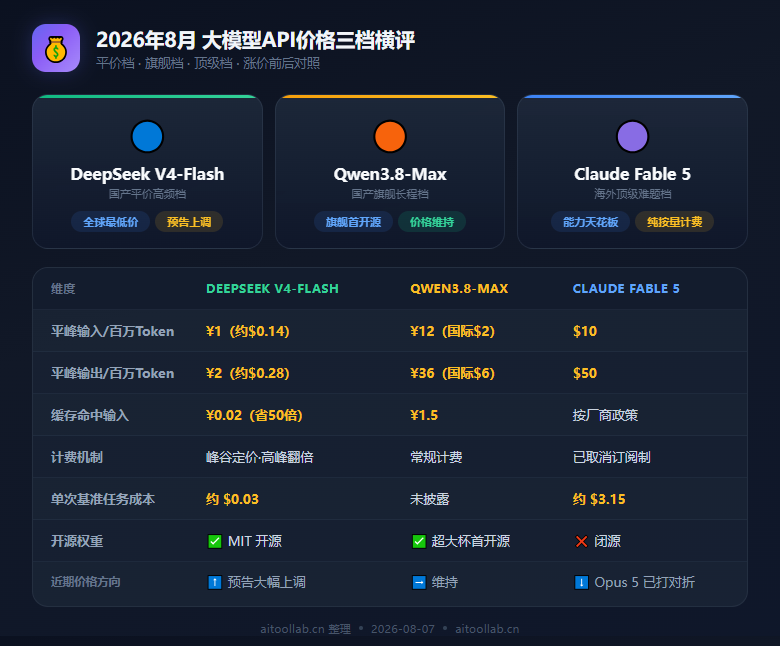Image resolution: width=780 pixels, height=646 pixels.
Task: Click the 未披露 cell
Action: [430, 499]
